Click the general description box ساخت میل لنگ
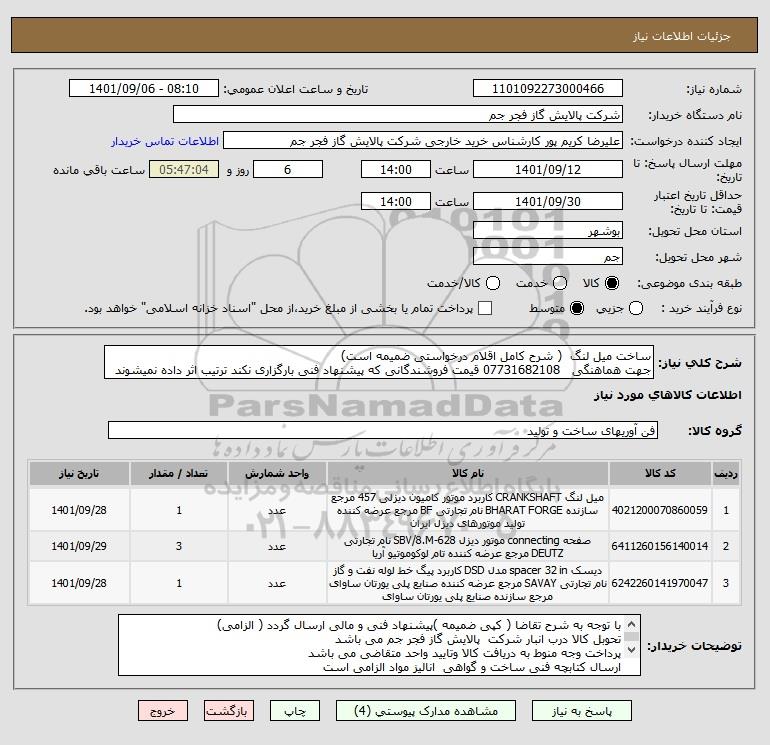The width and height of the screenshot is (770, 745). click(x=379, y=362)
